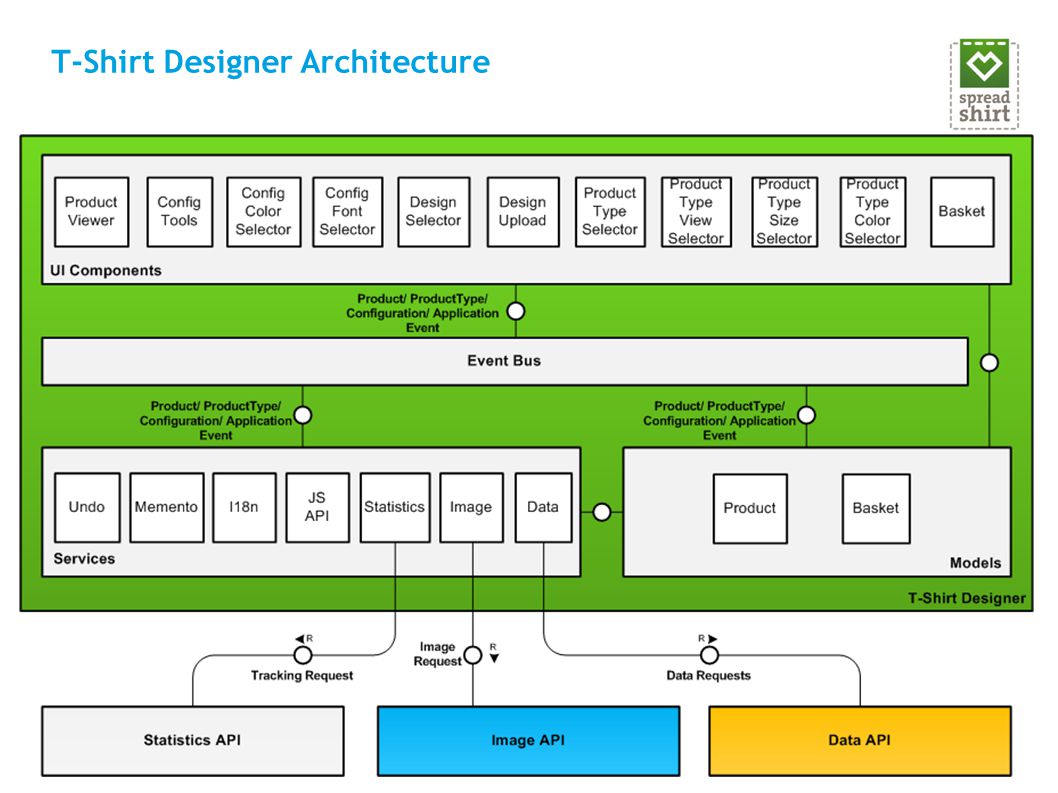Select the yellow Data API box
1058x793 pixels.
(860, 740)
